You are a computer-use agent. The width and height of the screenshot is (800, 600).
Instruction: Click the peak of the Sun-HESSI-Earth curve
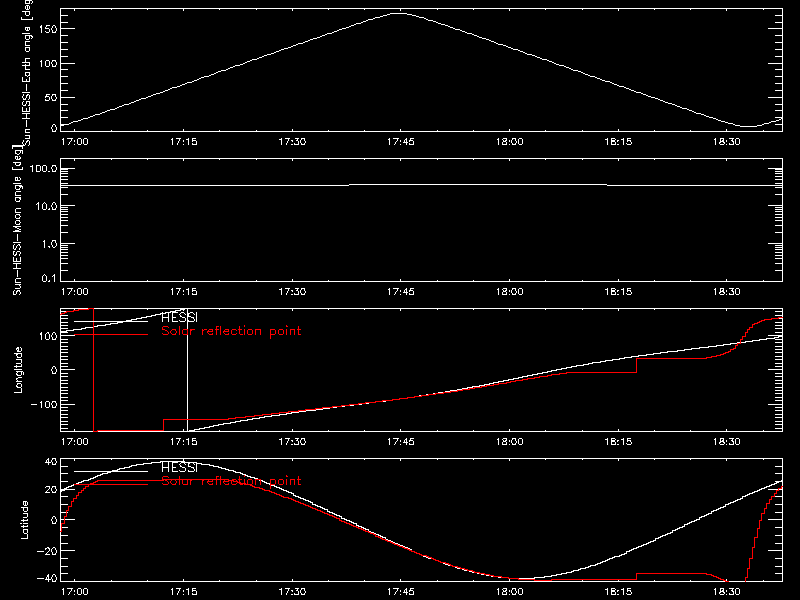click(x=398, y=14)
